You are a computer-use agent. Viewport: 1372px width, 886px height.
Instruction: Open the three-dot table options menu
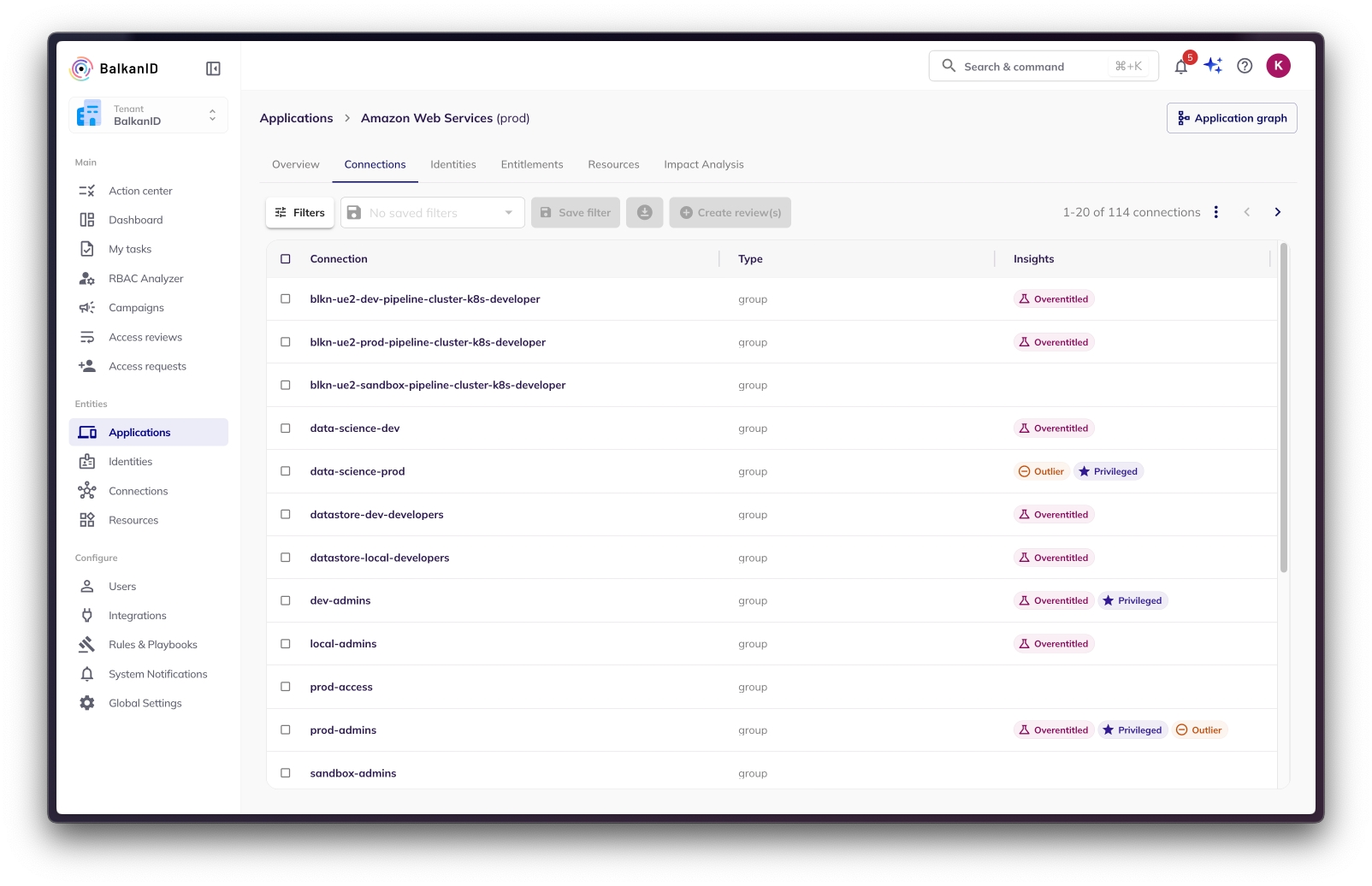tap(1215, 212)
